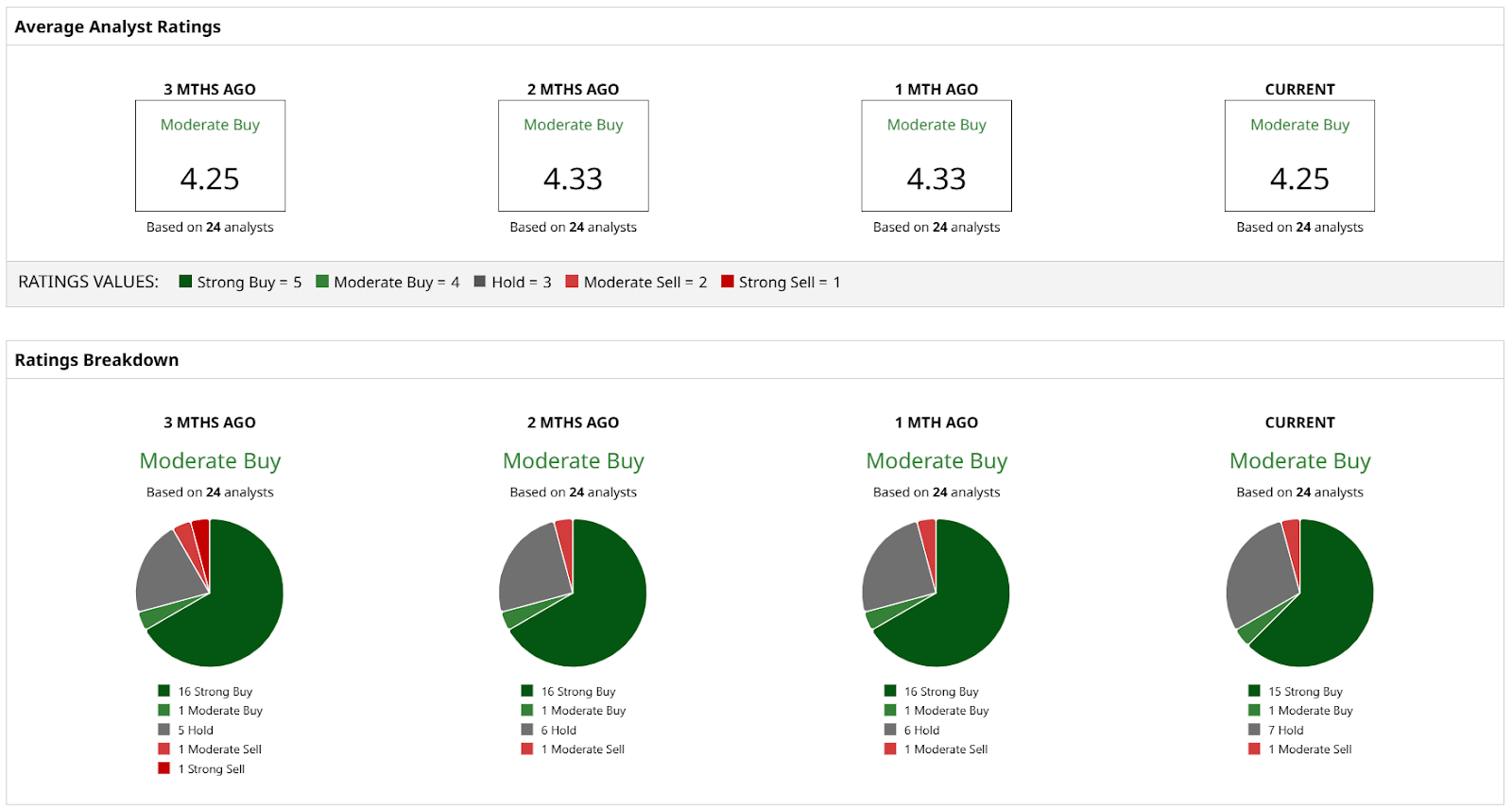1512x811 pixels.
Task: Click the CURRENT pie chart
Action: tap(1299, 593)
